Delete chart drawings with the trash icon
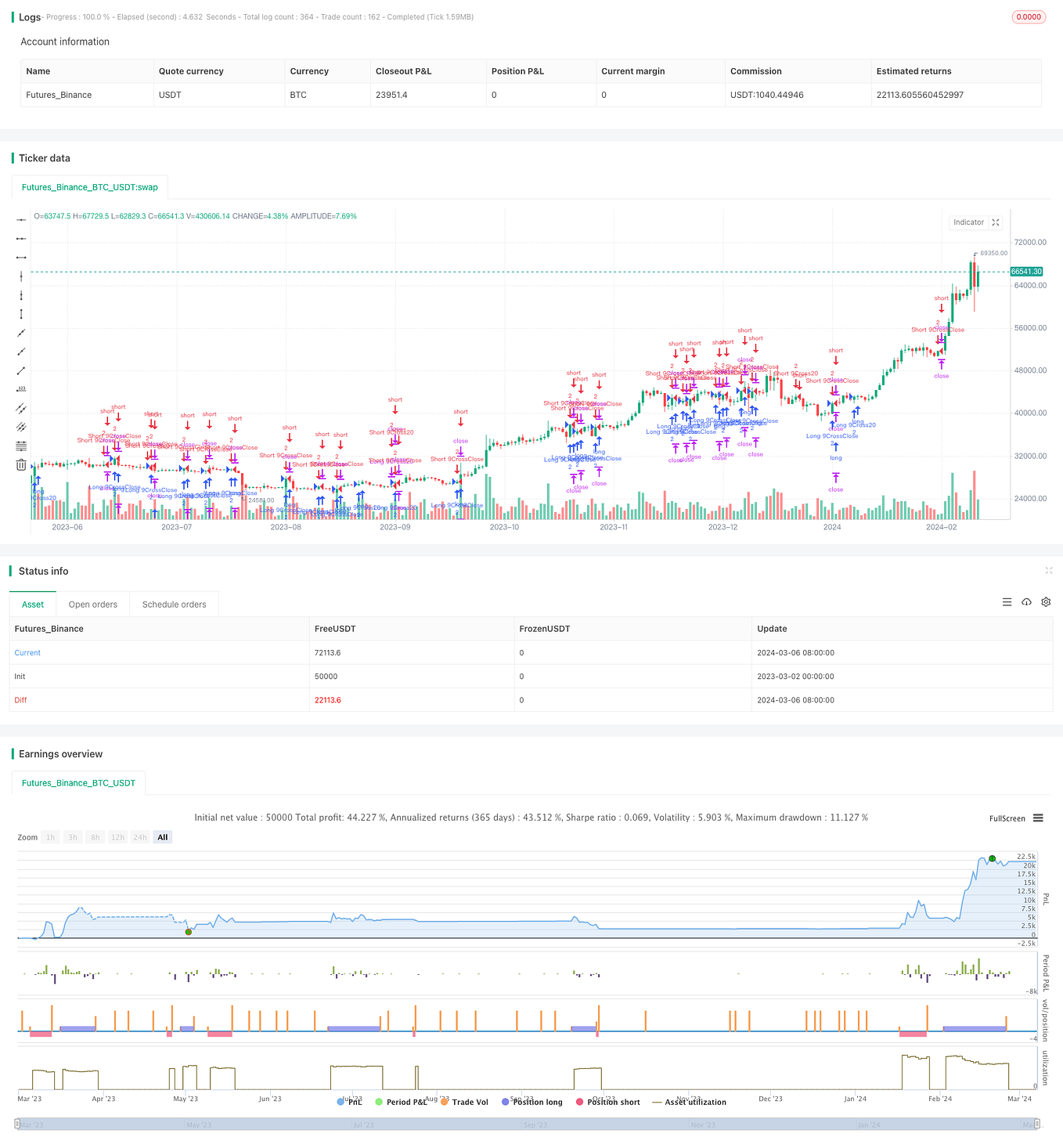The height and width of the screenshot is (1148, 1063). pos(21,464)
